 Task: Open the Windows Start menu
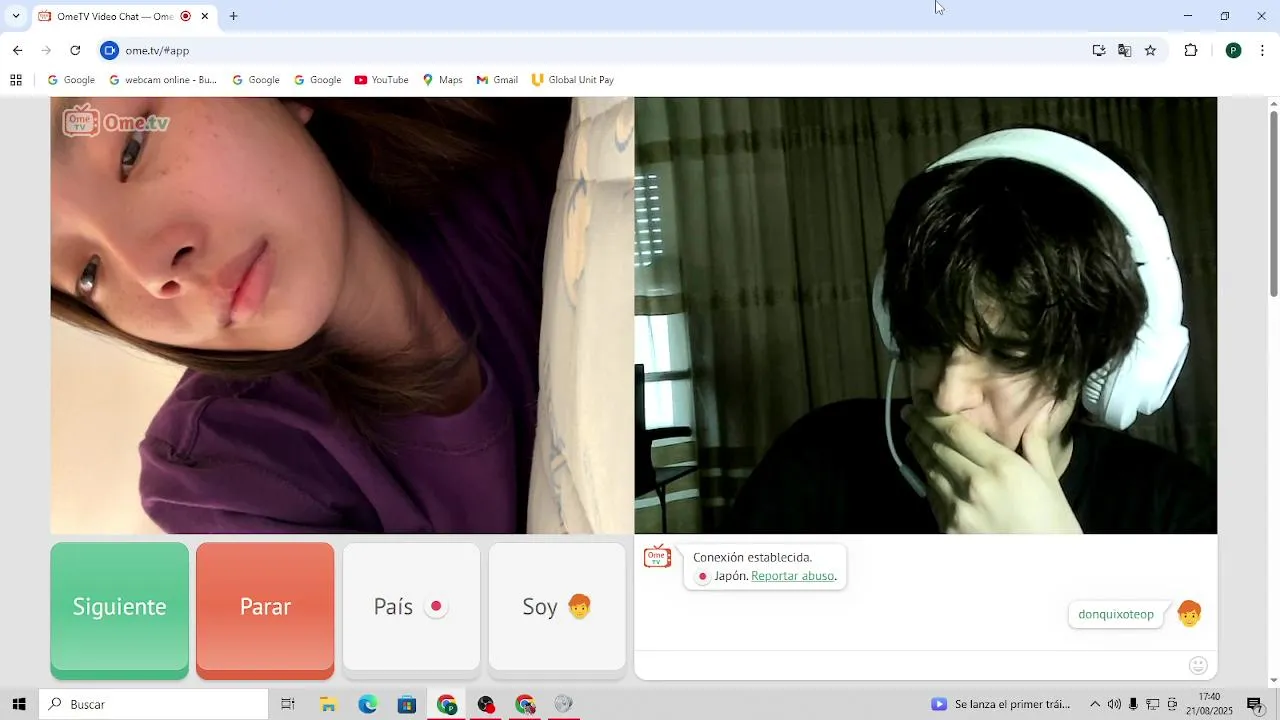pos(18,704)
